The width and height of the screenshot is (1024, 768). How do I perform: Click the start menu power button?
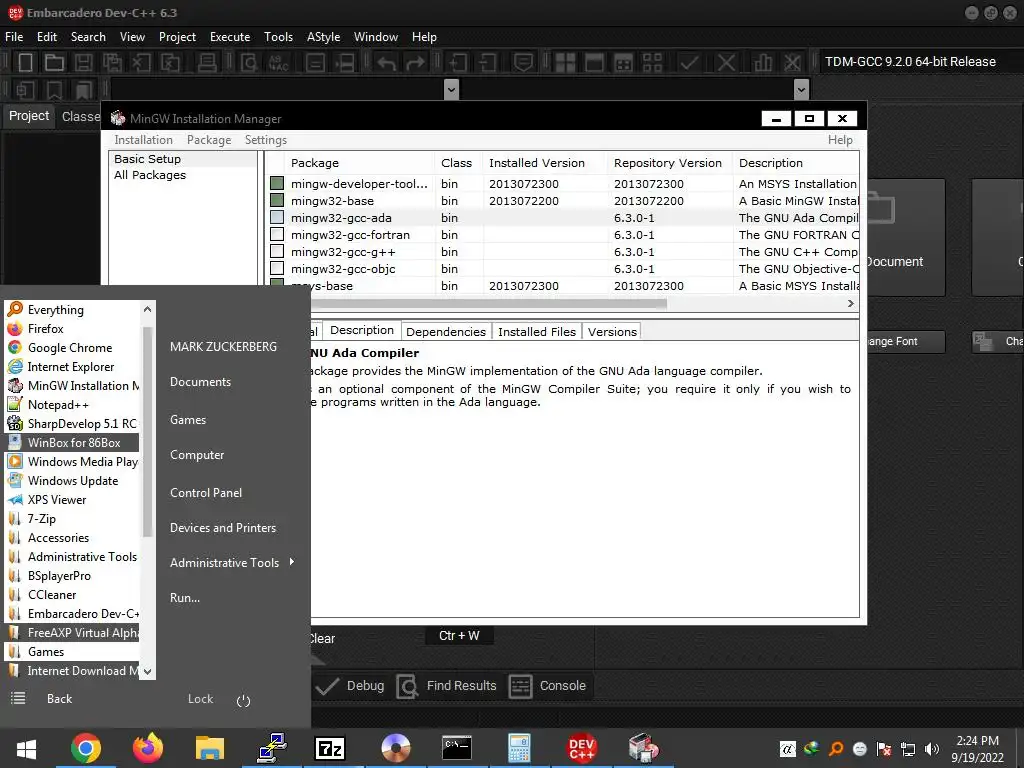244,701
